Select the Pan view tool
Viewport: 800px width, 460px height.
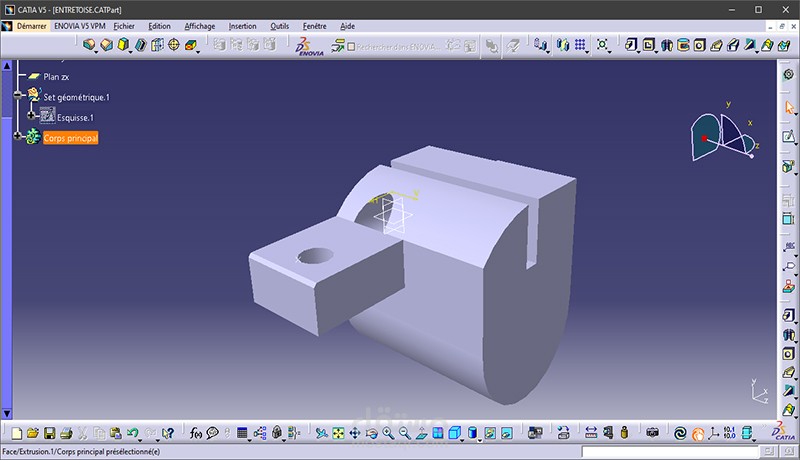click(355, 433)
